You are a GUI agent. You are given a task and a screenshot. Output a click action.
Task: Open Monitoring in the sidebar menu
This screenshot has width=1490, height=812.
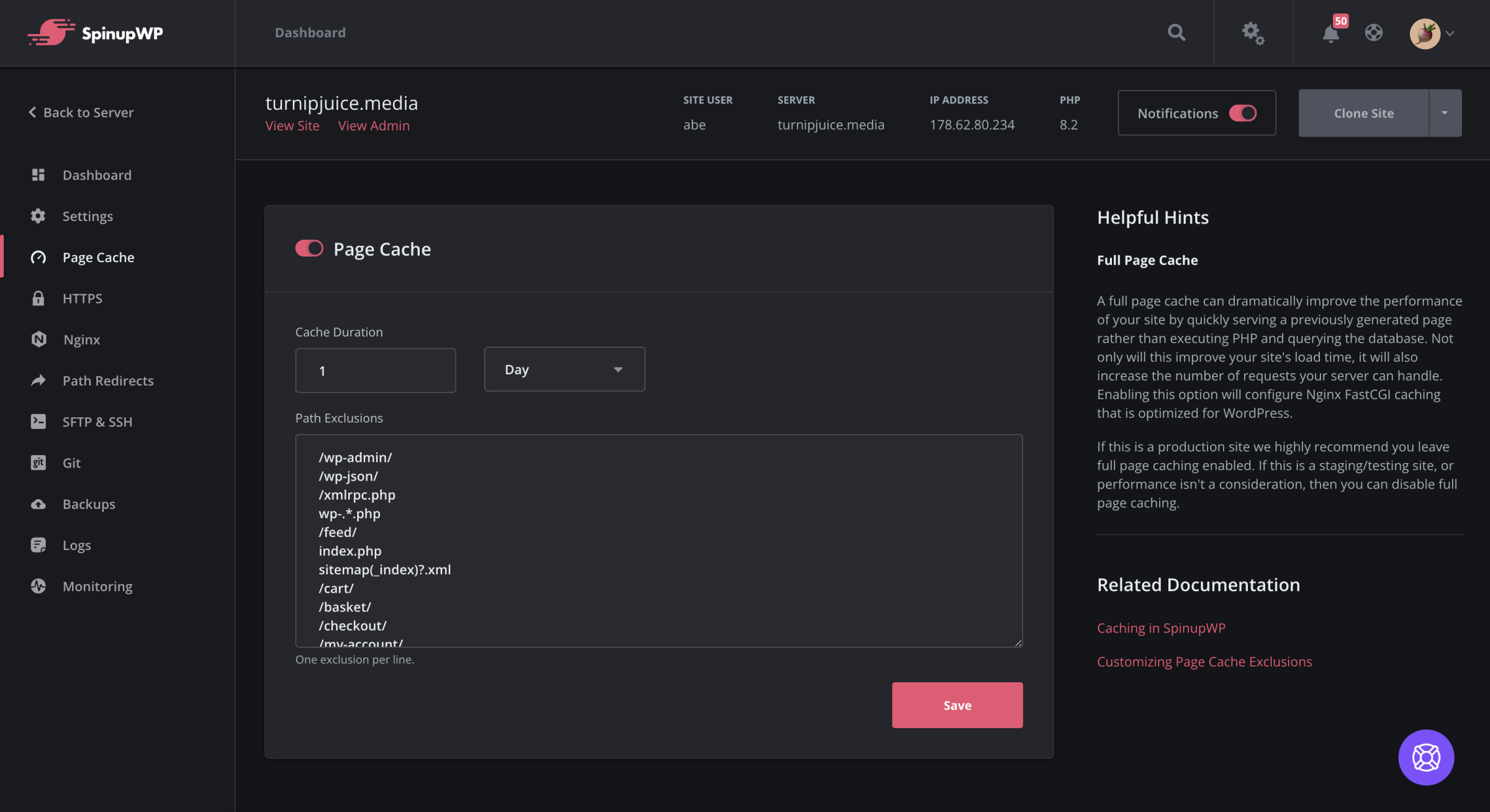(x=97, y=586)
